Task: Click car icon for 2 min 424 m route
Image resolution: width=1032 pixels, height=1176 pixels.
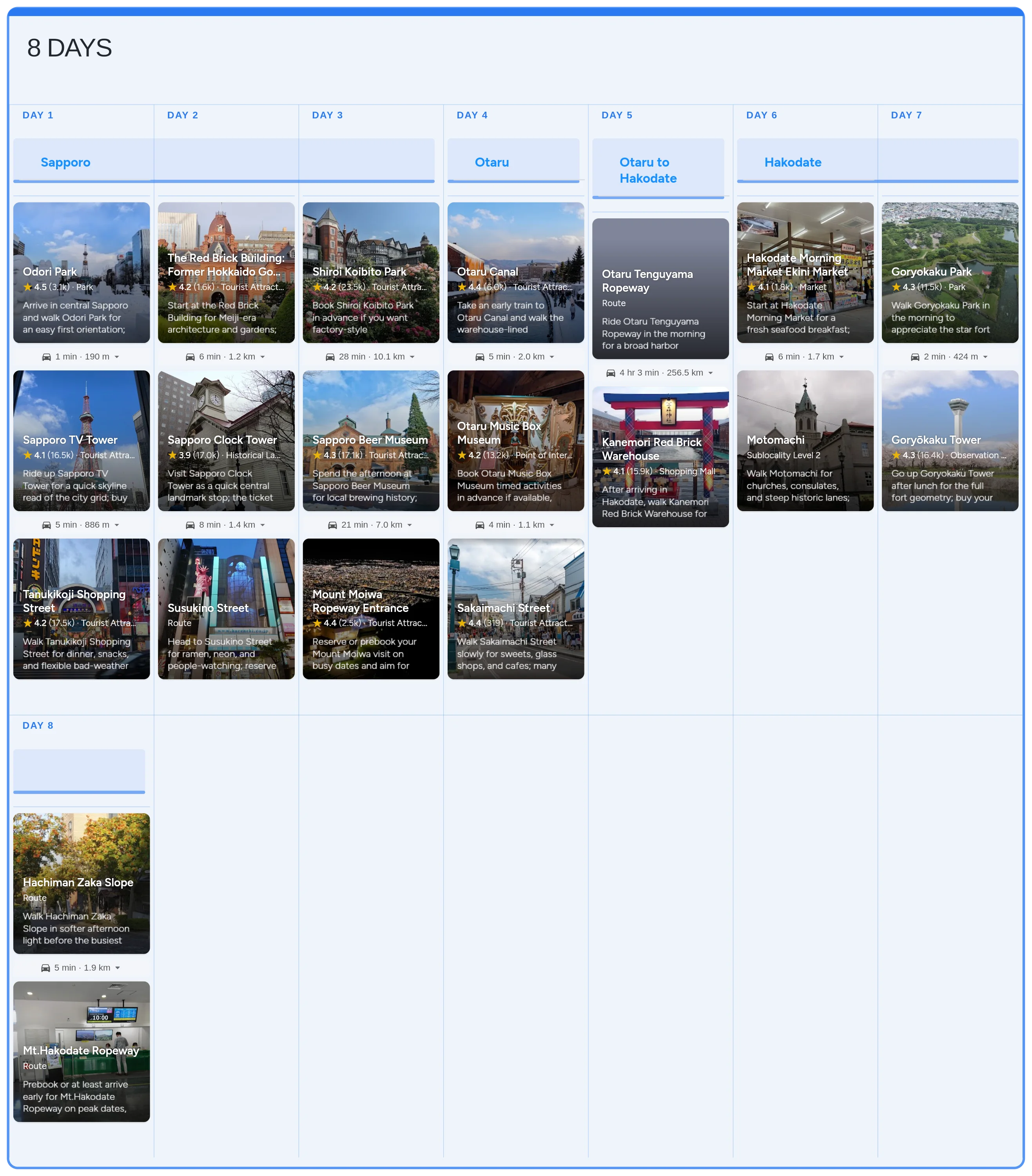Action: [x=915, y=357]
